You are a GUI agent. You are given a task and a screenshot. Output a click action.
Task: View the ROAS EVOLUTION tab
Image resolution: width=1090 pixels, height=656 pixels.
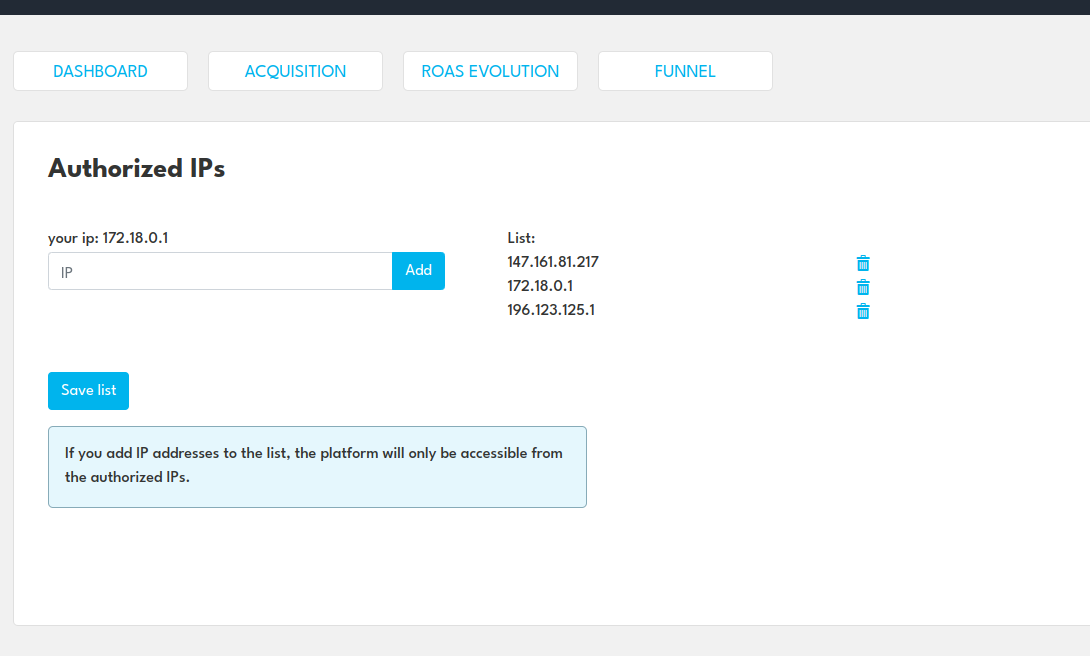(x=490, y=71)
